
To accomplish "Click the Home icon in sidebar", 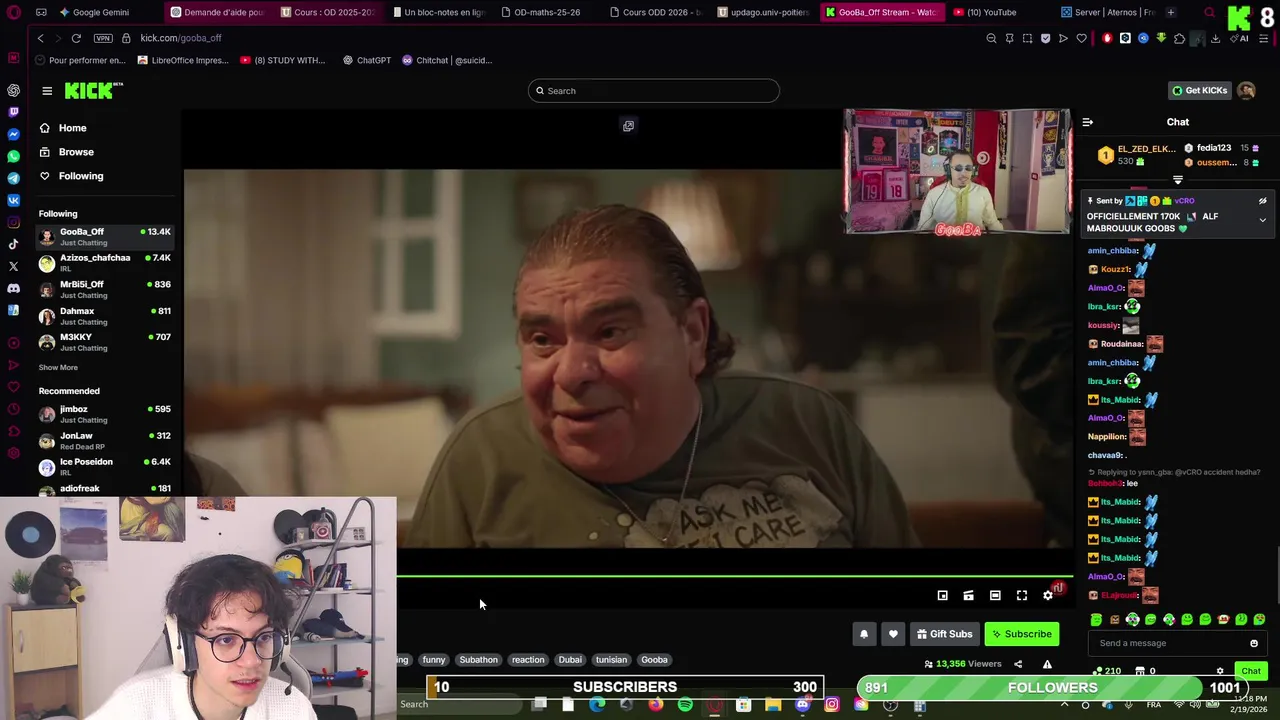I will click(x=45, y=128).
